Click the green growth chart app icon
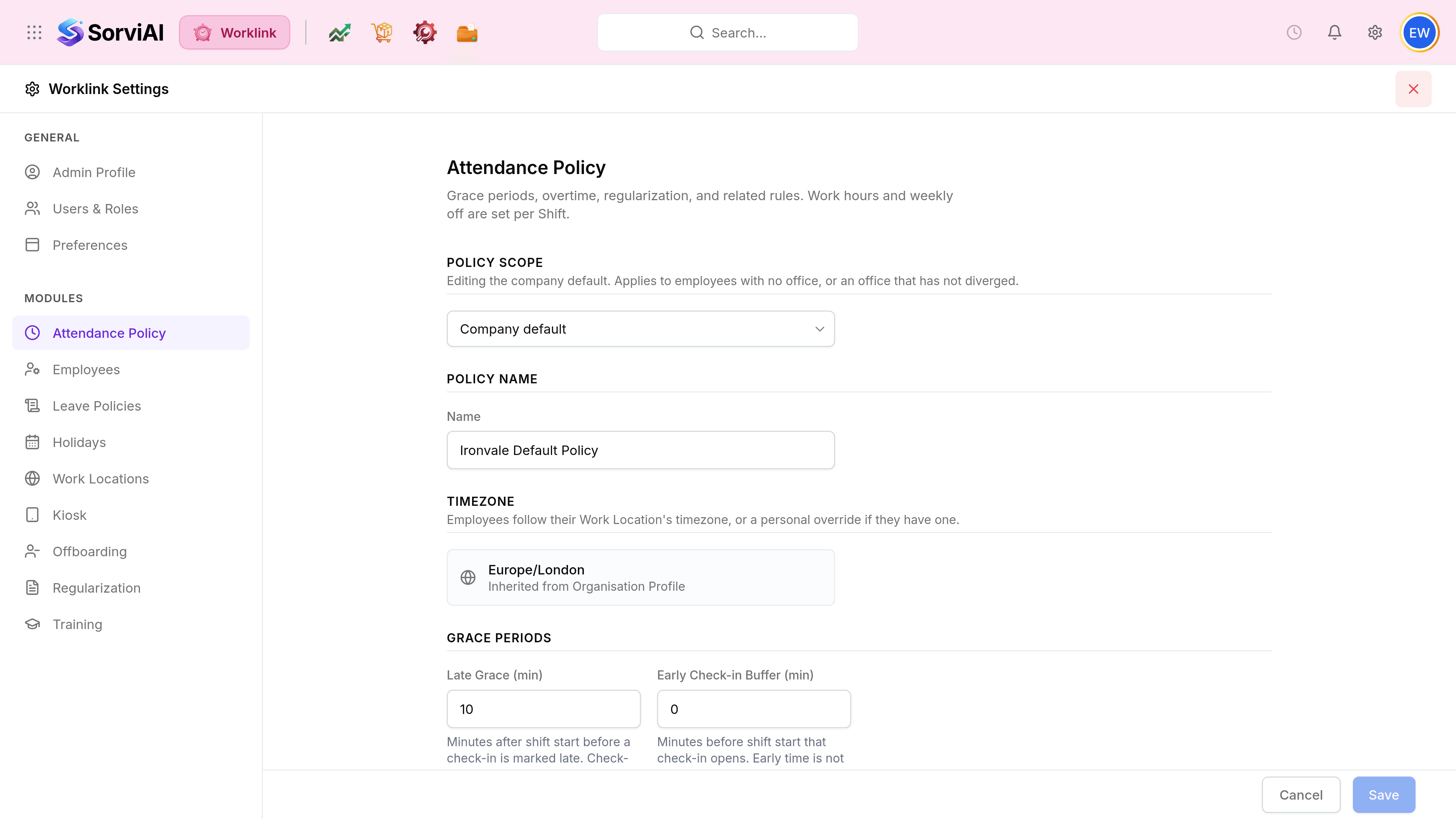Image resolution: width=1456 pixels, height=819 pixels. pos(340,33)
